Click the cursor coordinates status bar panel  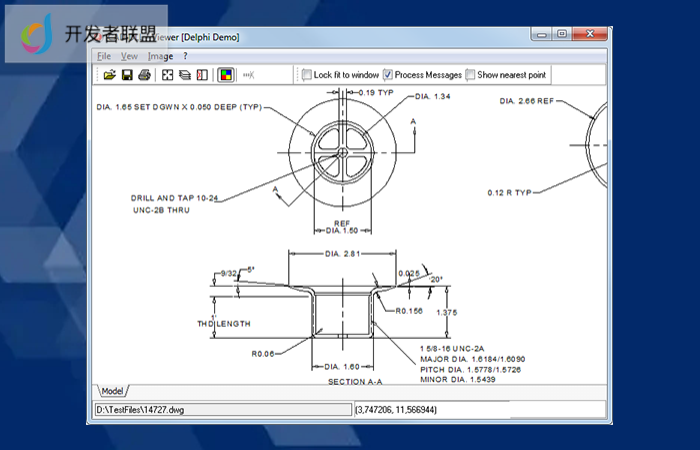pyautogui.click(x=478, y=409)
